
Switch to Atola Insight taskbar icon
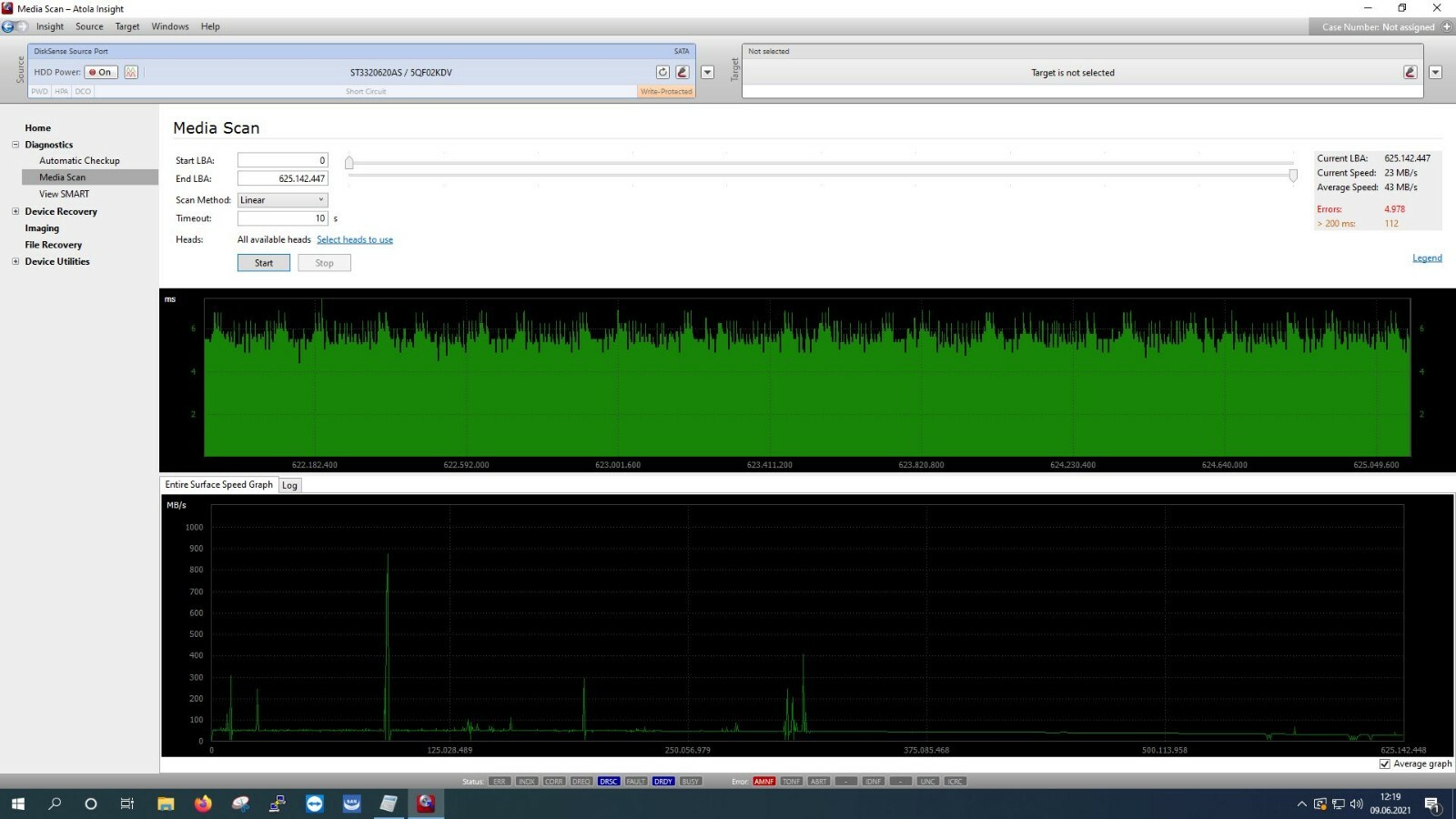426,804
